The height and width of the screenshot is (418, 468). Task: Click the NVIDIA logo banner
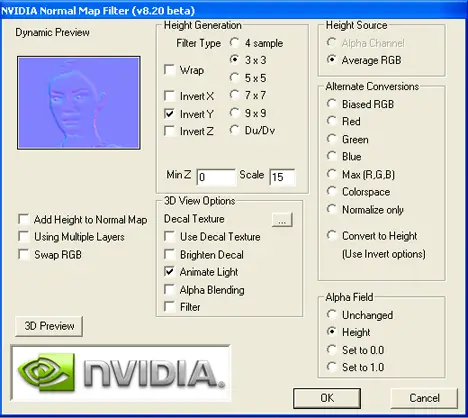click(120, 373)
